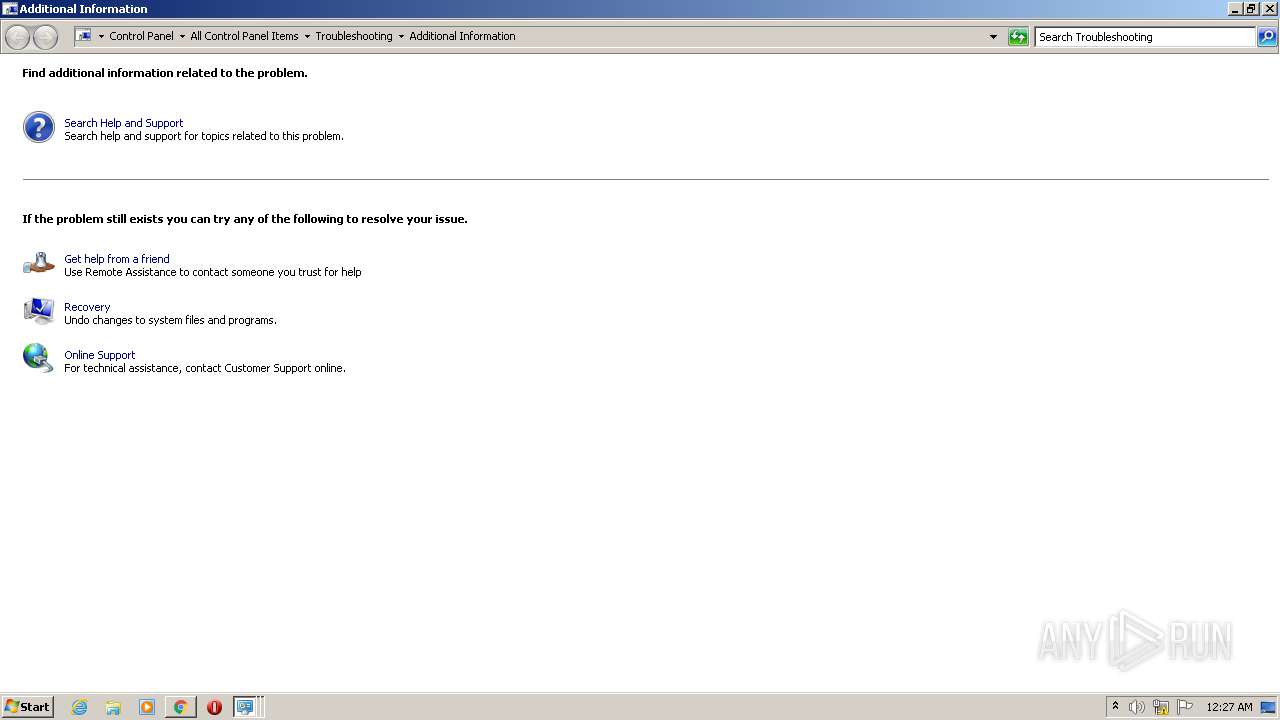Click the Online Support globe icon
Image resolution: width=1280 pixels, height=720 pixels.
pos(38,358)
